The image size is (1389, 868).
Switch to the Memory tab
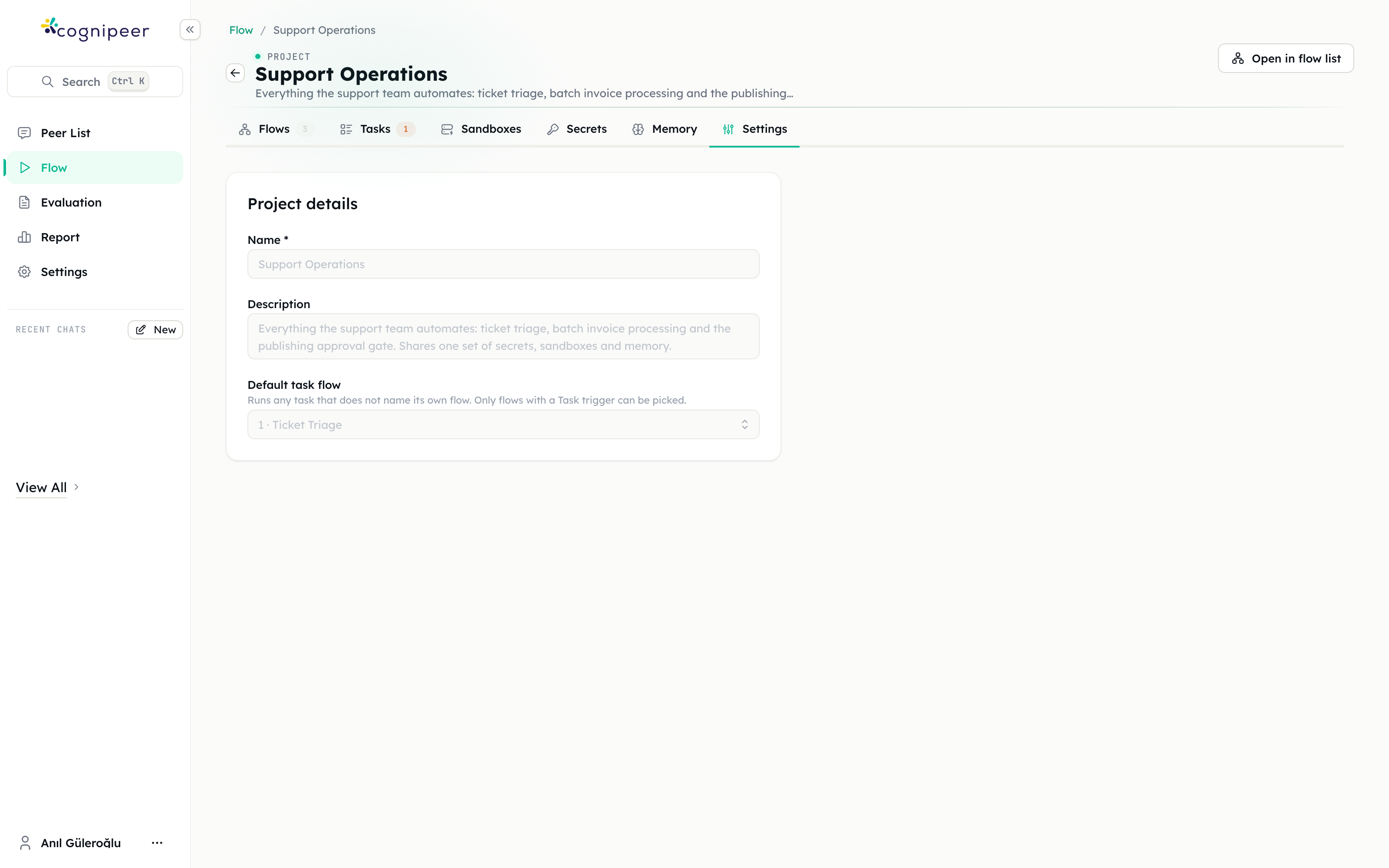coord(665,129)
